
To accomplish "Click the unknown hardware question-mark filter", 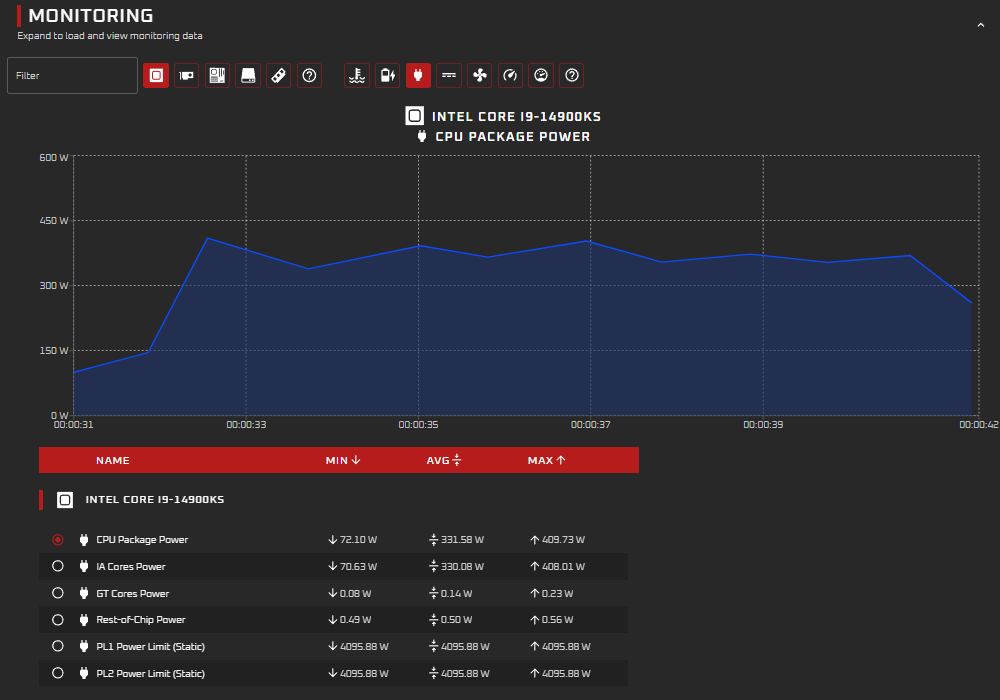I will (309, 75).
